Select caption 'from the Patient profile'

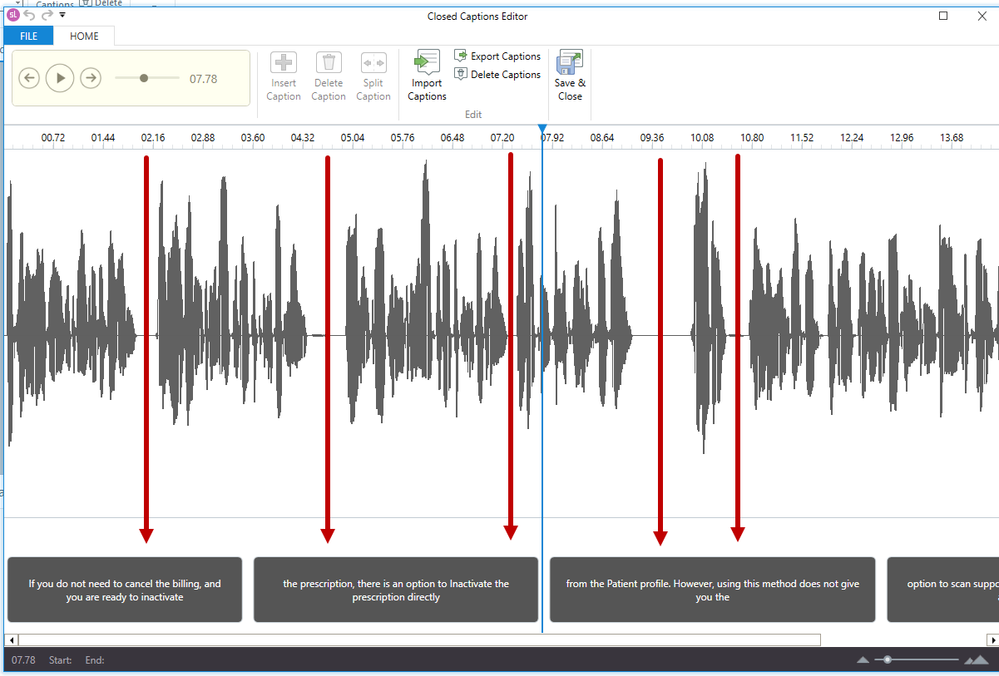click(x=712, y=590)
